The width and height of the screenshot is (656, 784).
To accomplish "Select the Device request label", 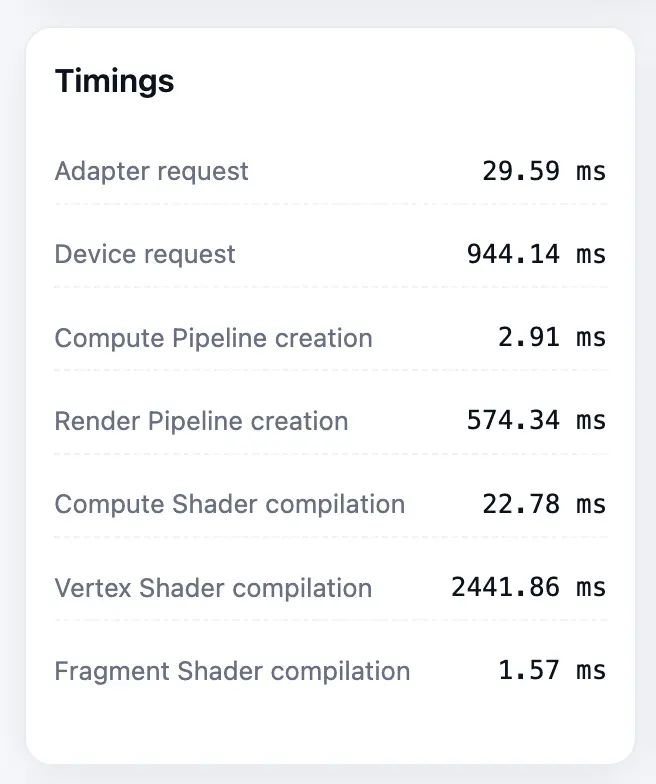I will pyautogui.click(x=145, y=254).
